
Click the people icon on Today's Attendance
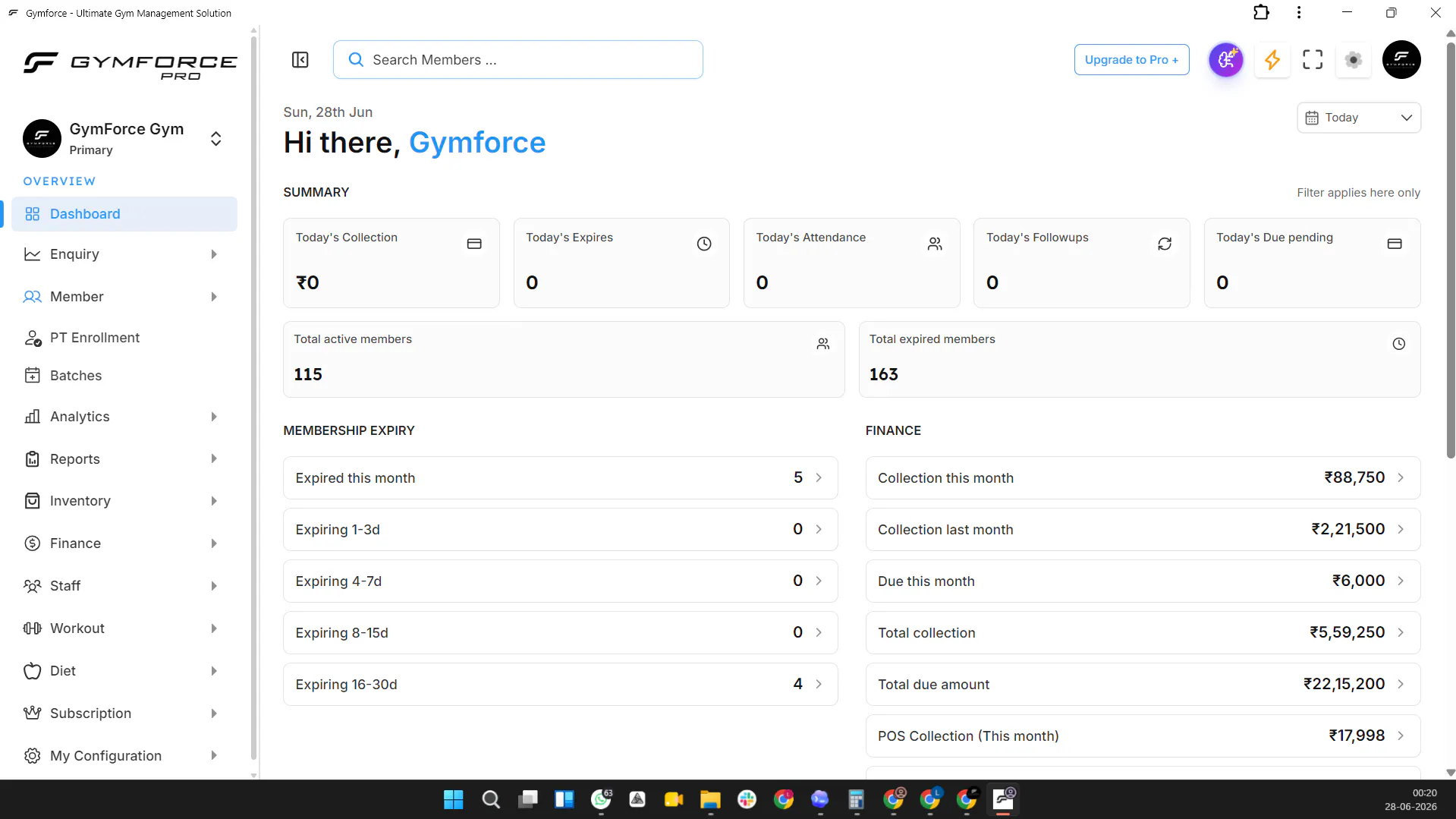click(x=935, y=244)
